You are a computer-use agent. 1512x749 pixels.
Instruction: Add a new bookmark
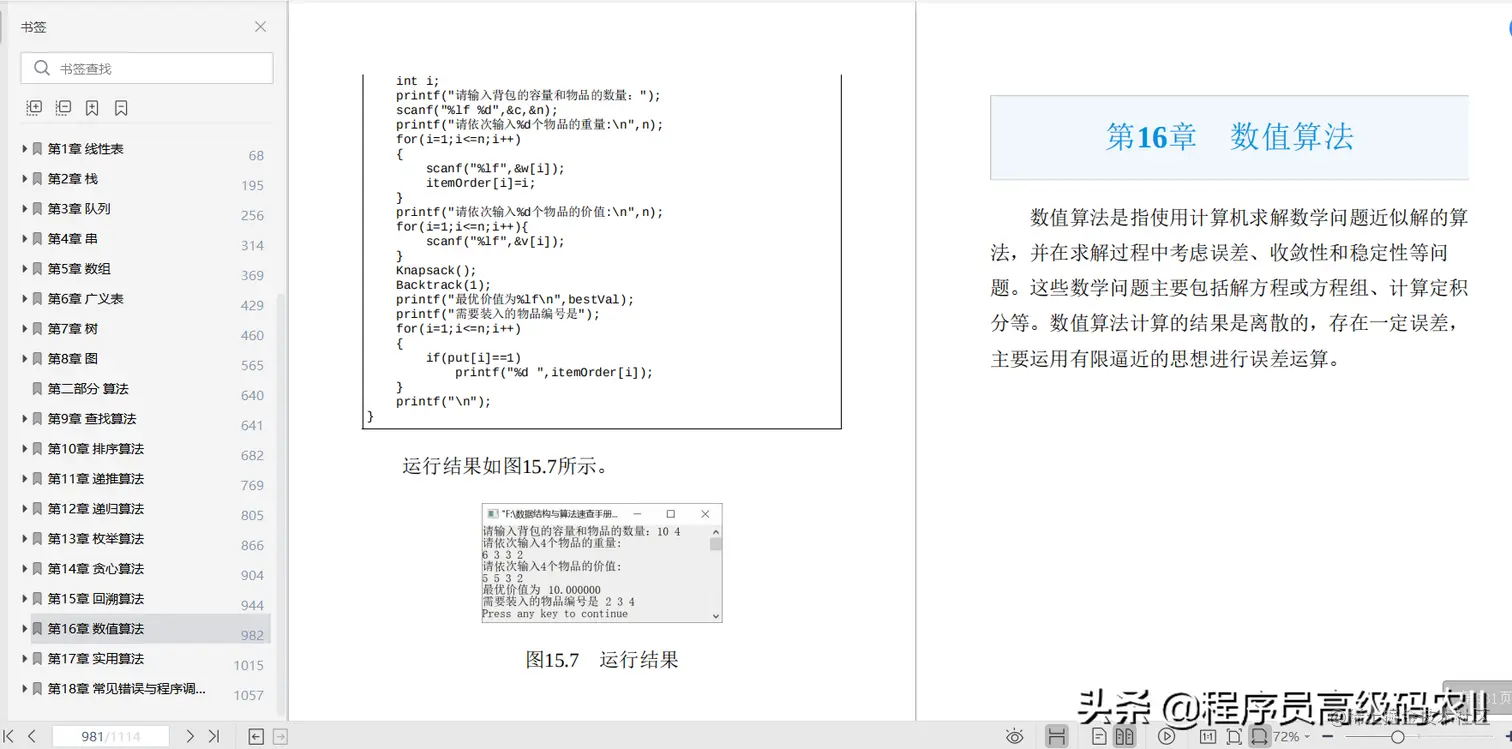[91, 107]
